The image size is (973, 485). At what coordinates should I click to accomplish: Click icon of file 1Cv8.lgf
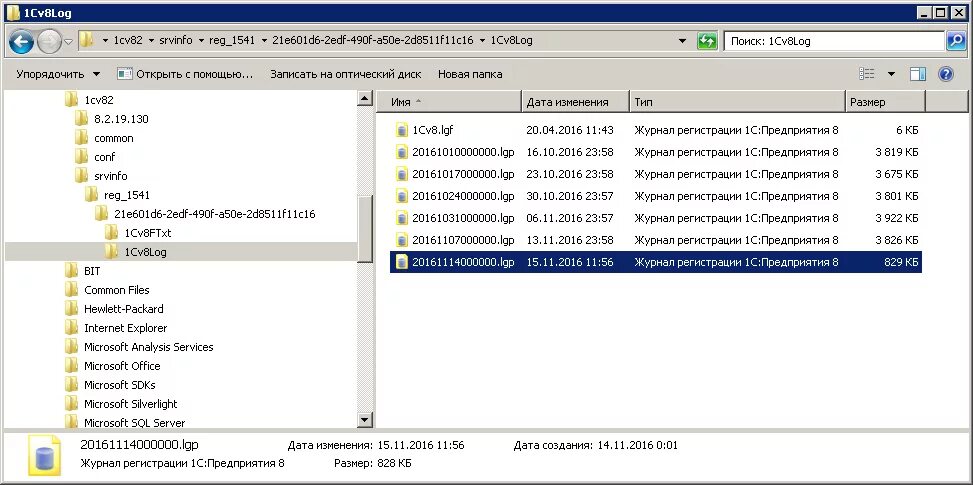[x=401, y=130]
